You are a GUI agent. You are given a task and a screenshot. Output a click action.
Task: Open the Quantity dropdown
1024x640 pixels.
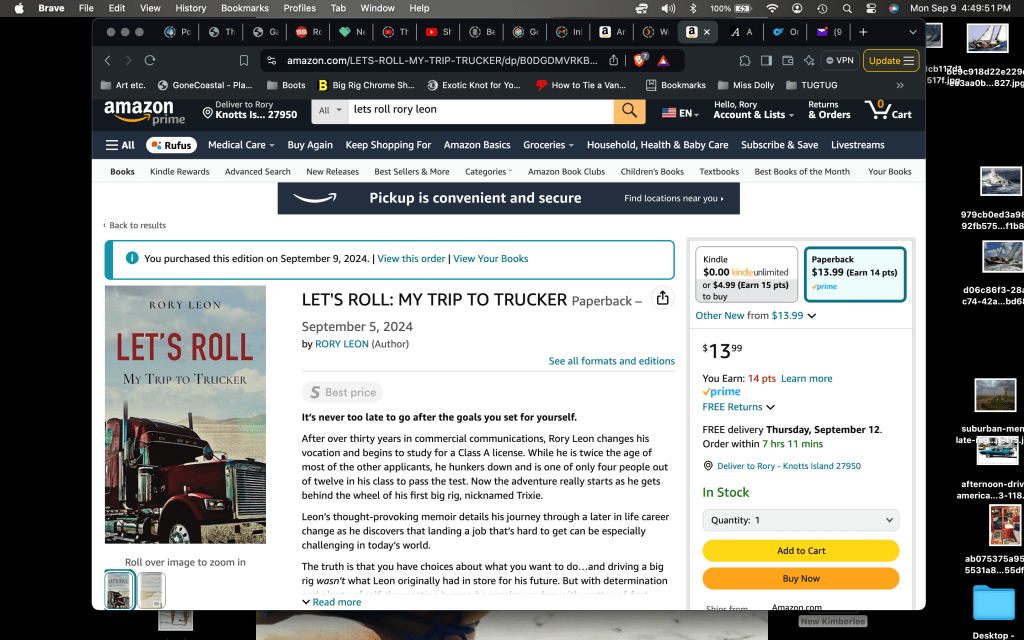pyautogui.click(x=800, y=520)
